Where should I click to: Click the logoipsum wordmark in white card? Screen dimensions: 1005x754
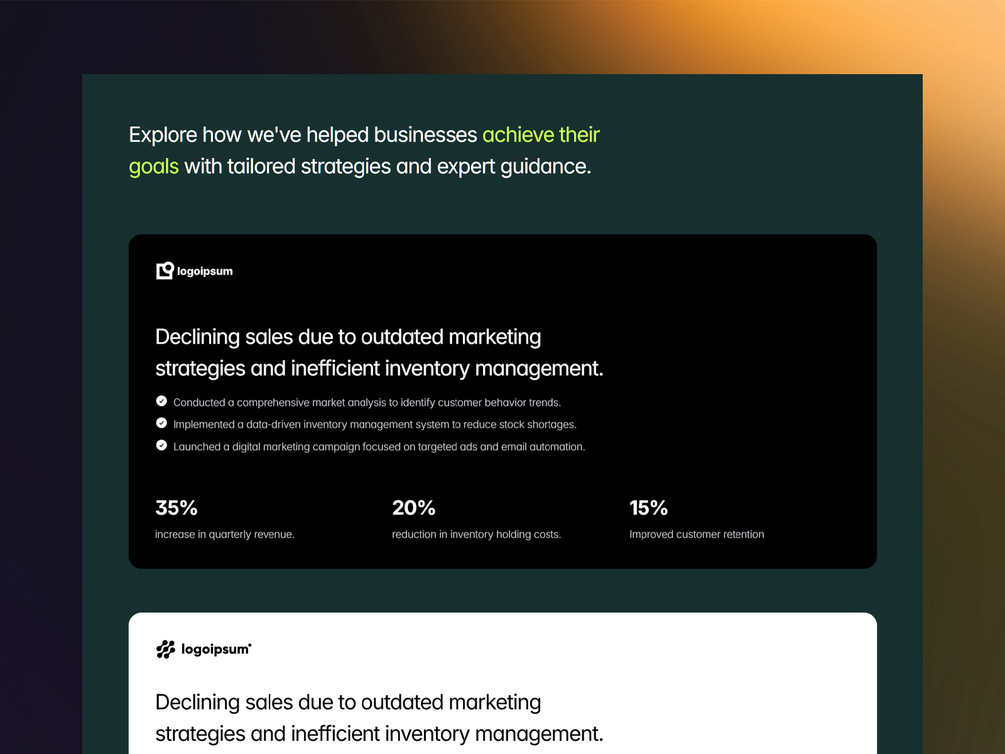pyautogui.click(x=217, y=649)
